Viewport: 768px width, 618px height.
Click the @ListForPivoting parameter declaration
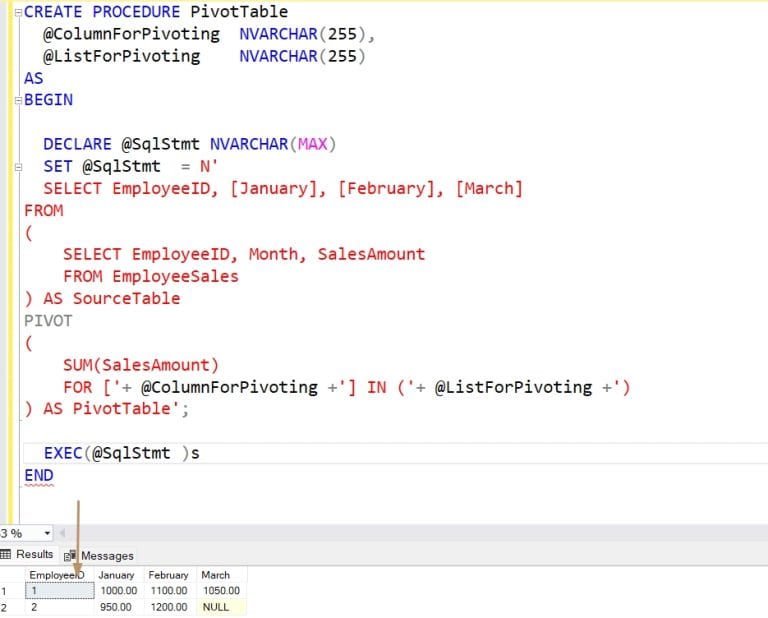pyautogui.click(x=121, y=56)
